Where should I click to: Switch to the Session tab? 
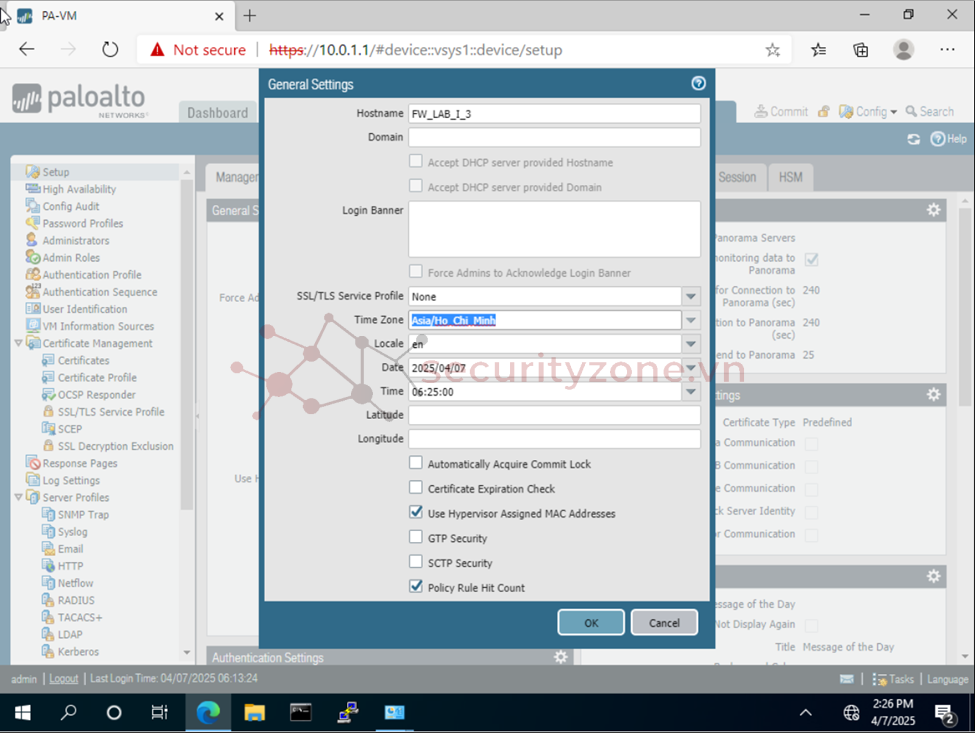tap(737, 177)
